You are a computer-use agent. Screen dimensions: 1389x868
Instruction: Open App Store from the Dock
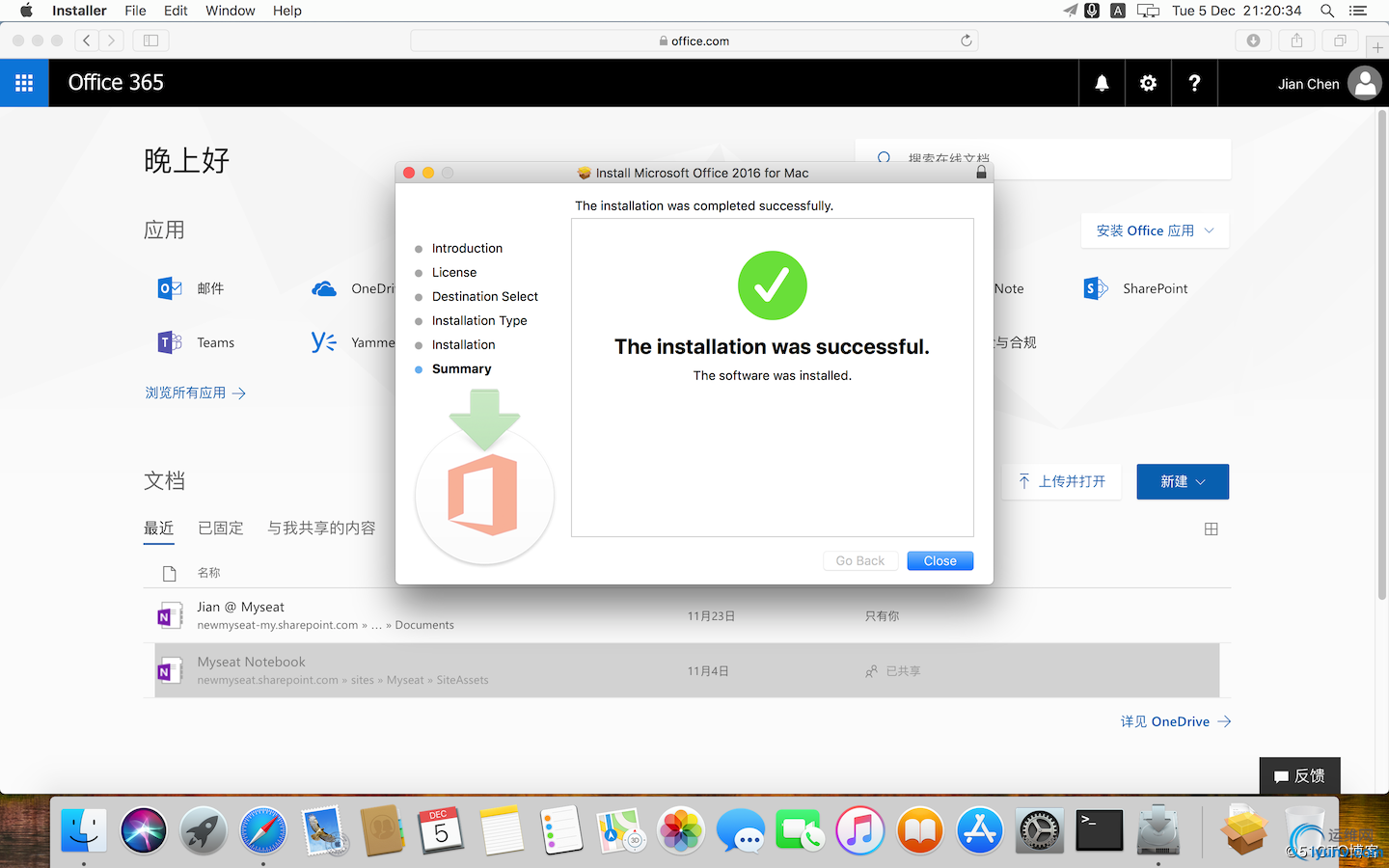coord(980,830)
